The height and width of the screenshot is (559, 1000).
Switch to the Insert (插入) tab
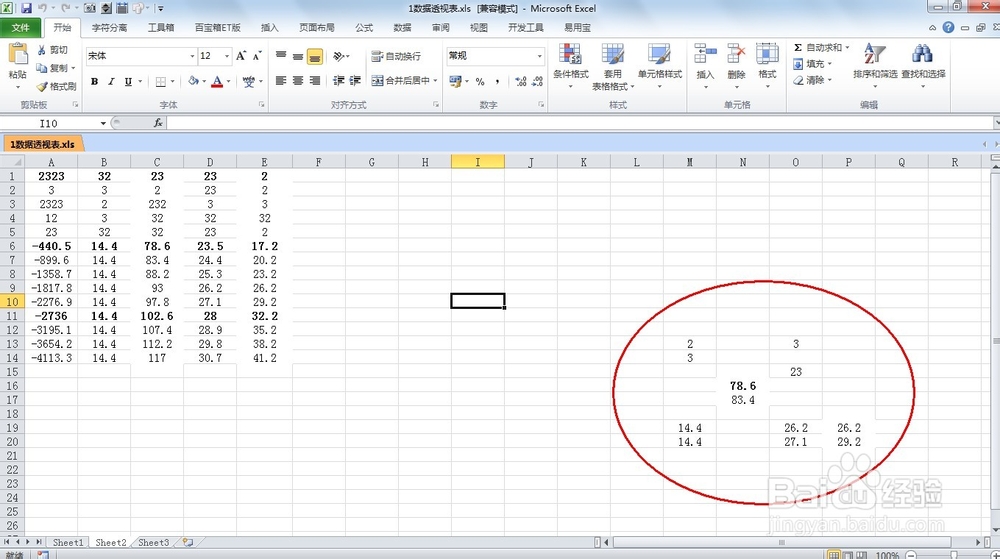tap(270, 27)
